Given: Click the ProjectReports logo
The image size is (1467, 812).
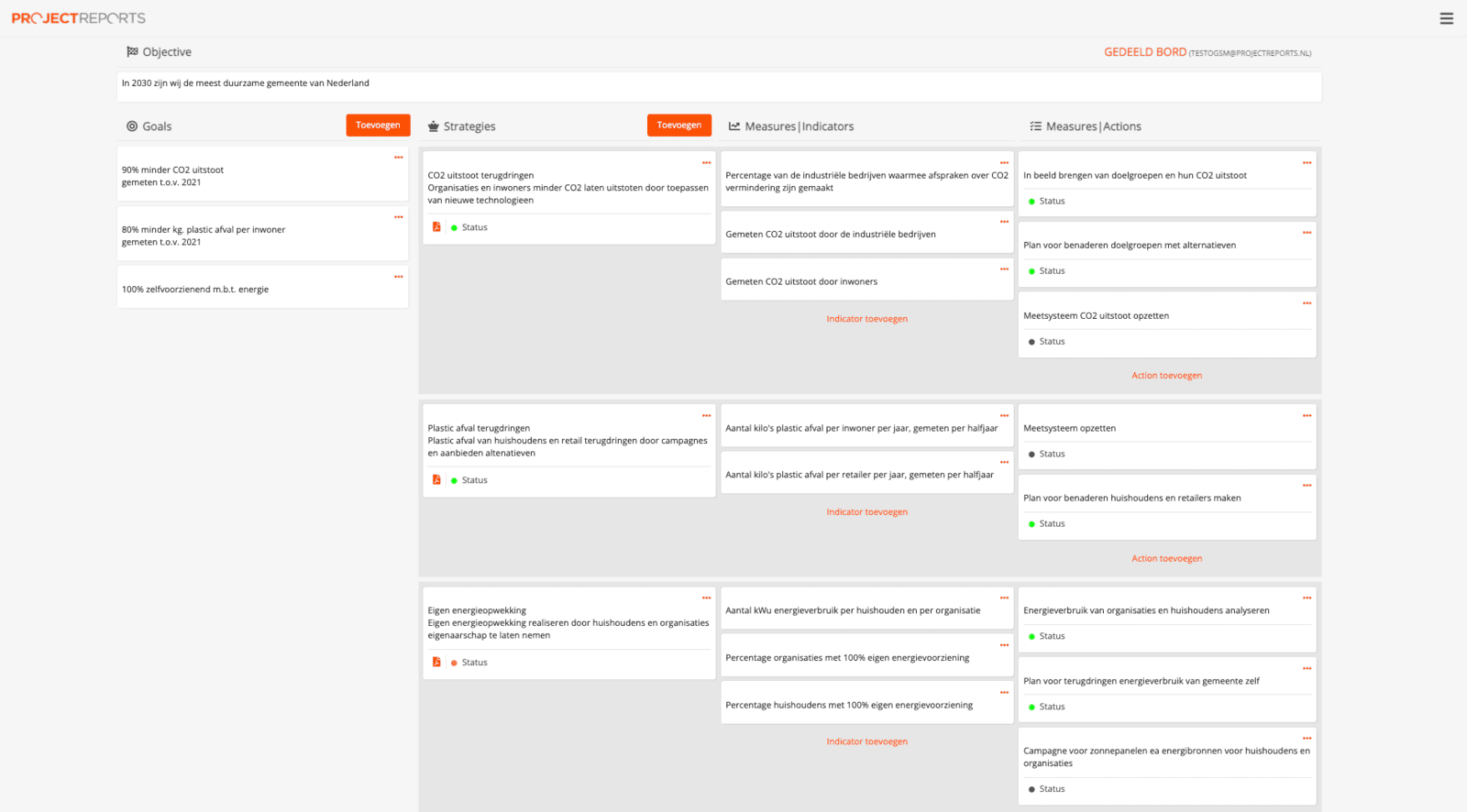Looking at the screenshot, I should pos(78,18).
